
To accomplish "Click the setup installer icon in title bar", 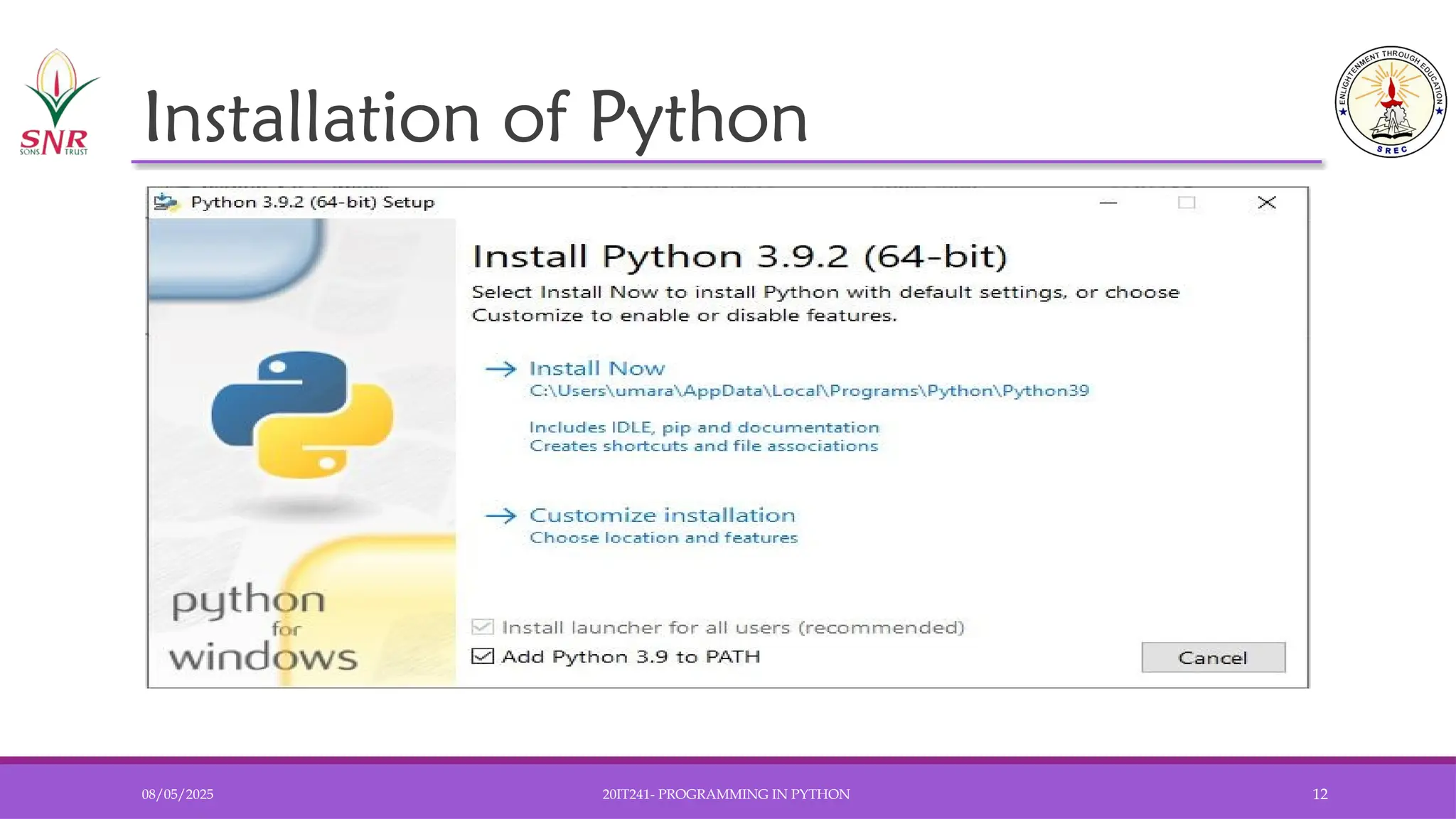I will (x=166, y=202).
